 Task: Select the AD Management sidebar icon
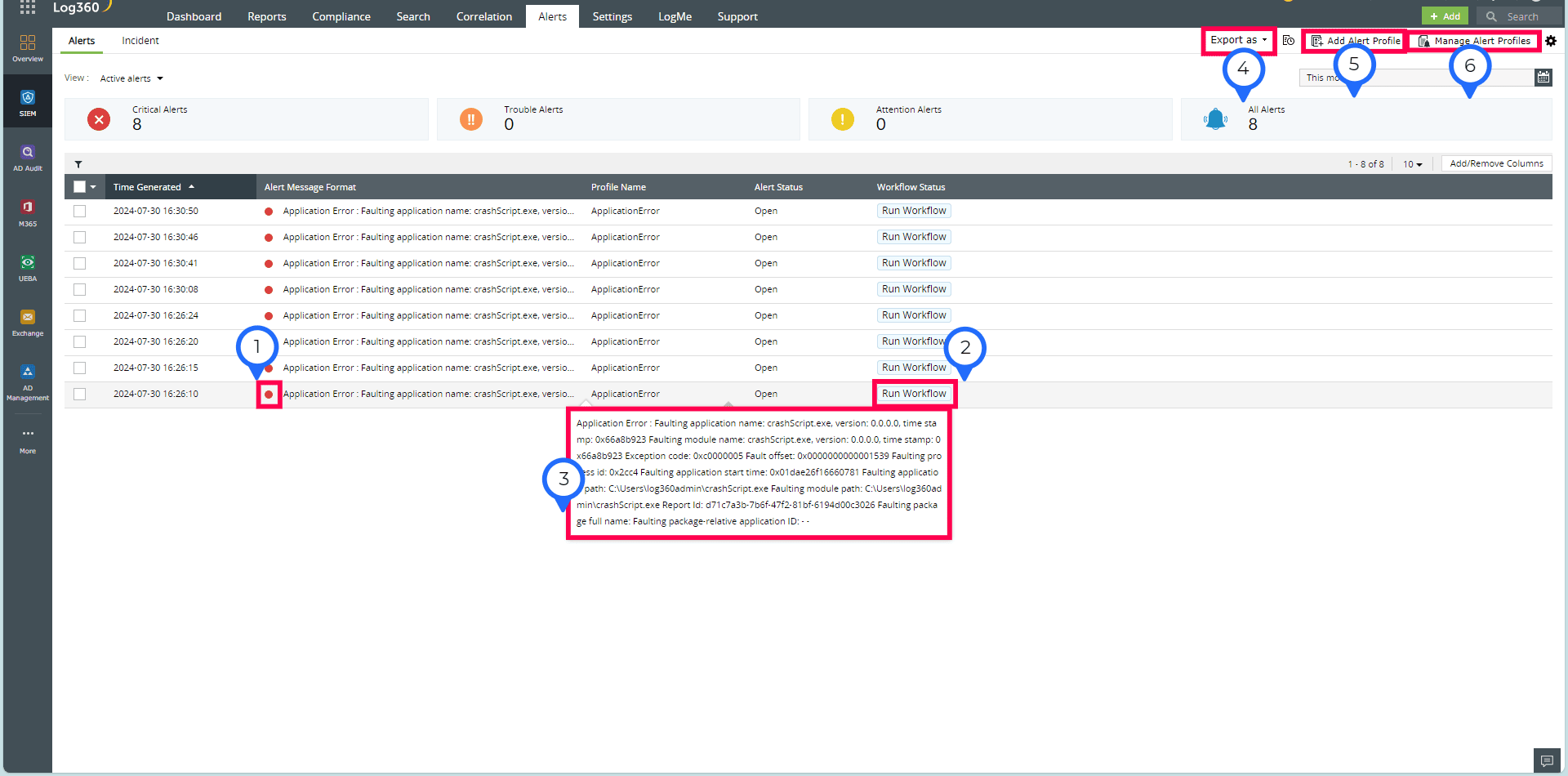pos(27,377)
